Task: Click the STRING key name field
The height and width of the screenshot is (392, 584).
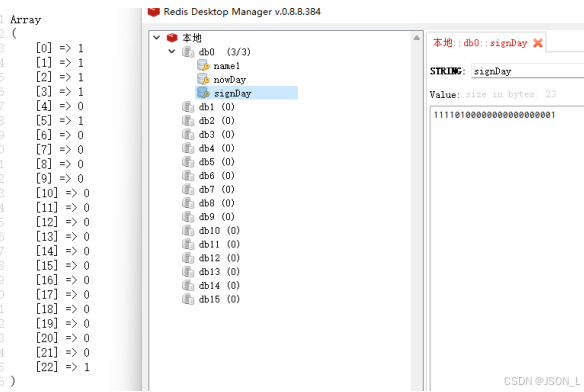Action: click(x=527, y=71)
